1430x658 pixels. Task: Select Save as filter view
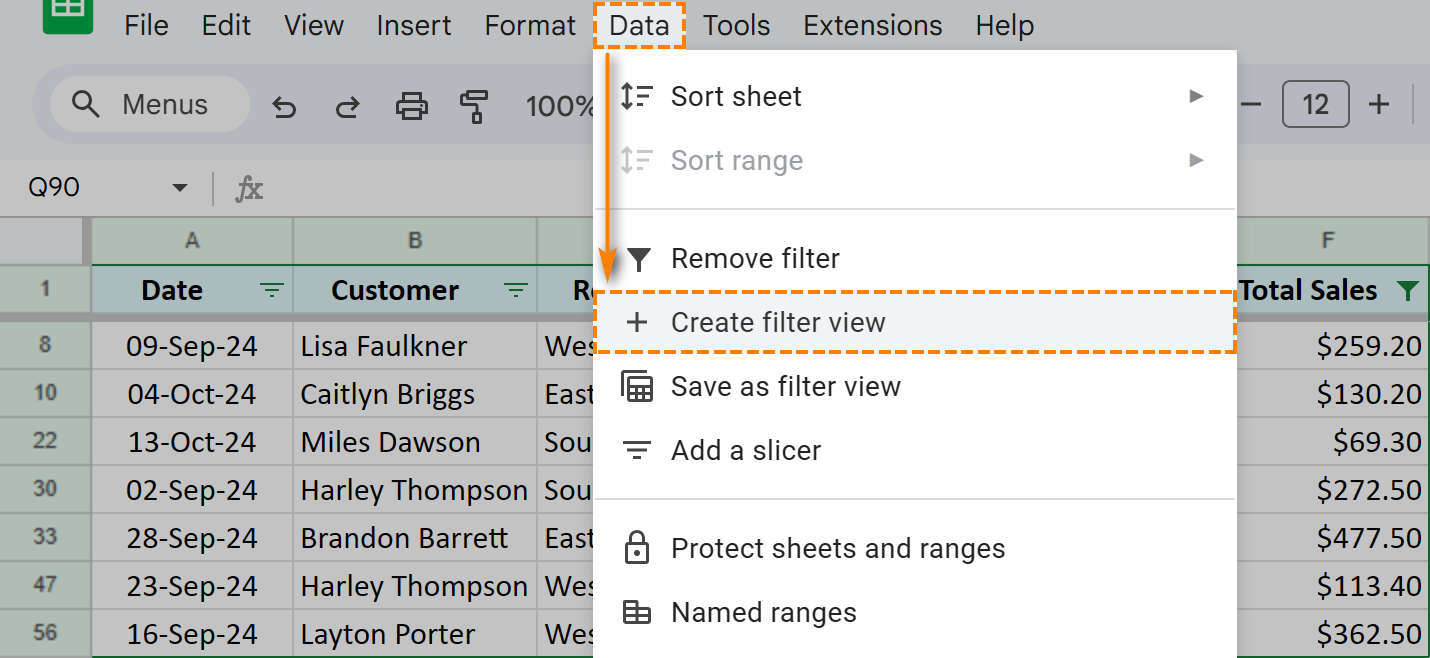[786, 386]
